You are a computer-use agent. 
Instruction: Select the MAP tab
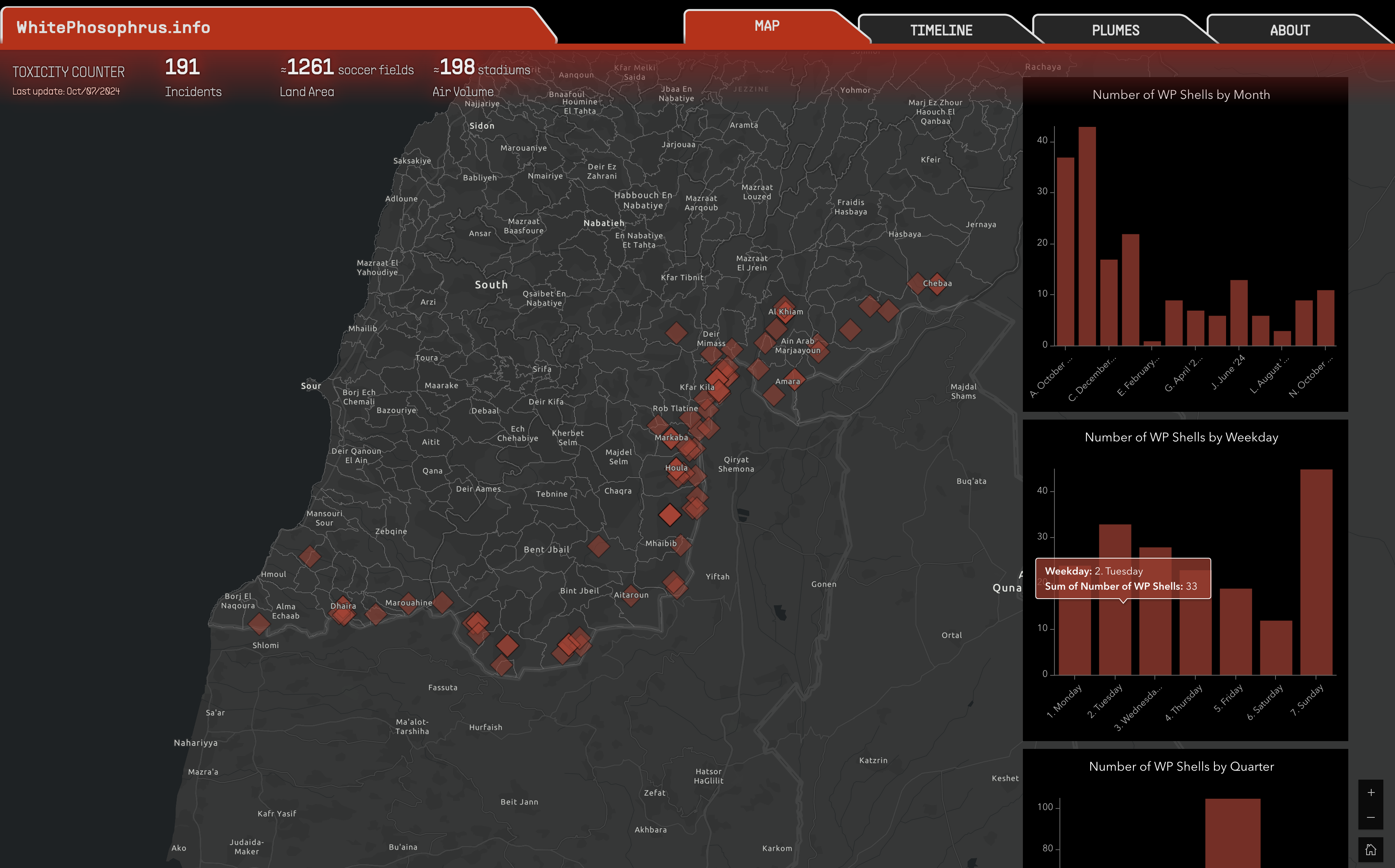[x=766, y=26]
